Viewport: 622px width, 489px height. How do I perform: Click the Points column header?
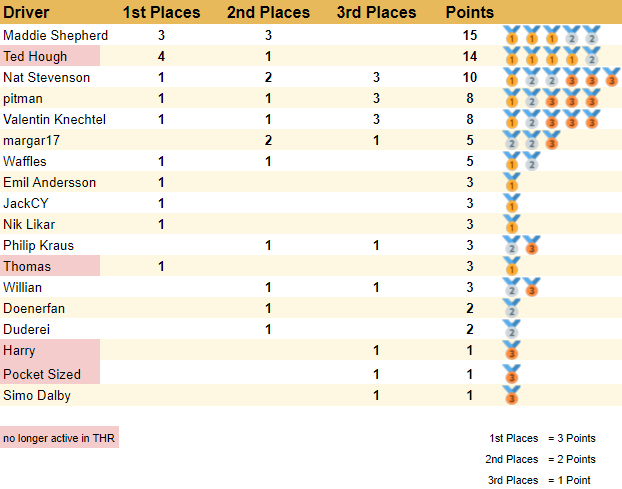coord(469,13)
